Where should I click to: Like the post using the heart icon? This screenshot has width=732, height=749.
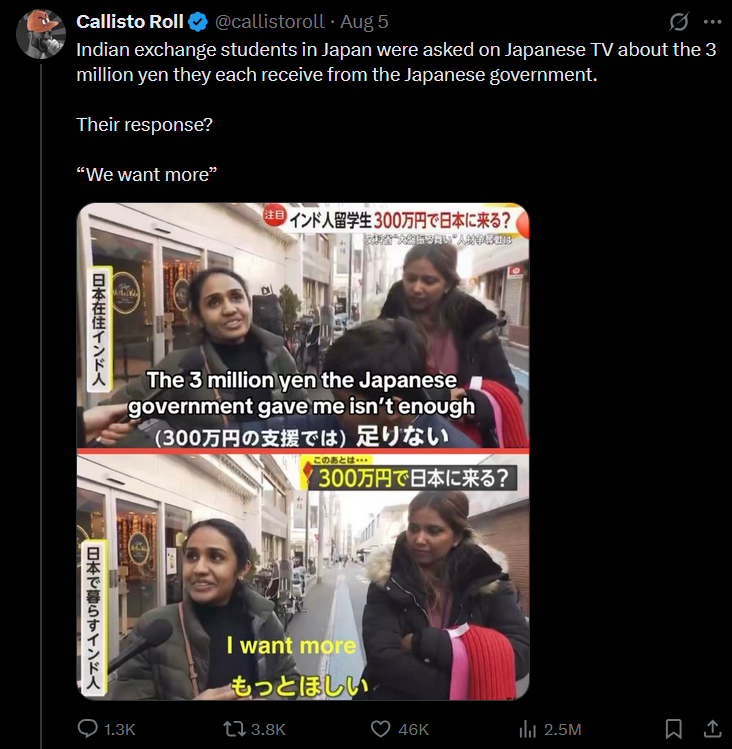click(x=381, y=729)
